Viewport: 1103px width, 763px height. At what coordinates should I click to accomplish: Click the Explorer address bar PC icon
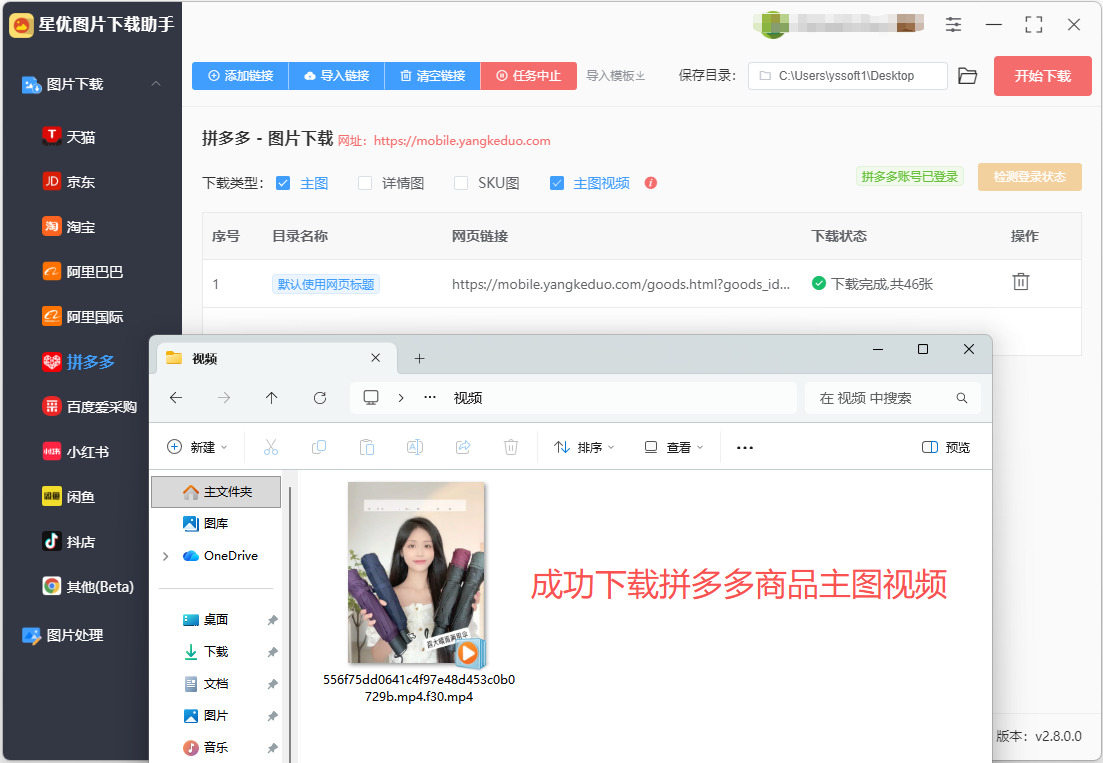pos(371,398)
